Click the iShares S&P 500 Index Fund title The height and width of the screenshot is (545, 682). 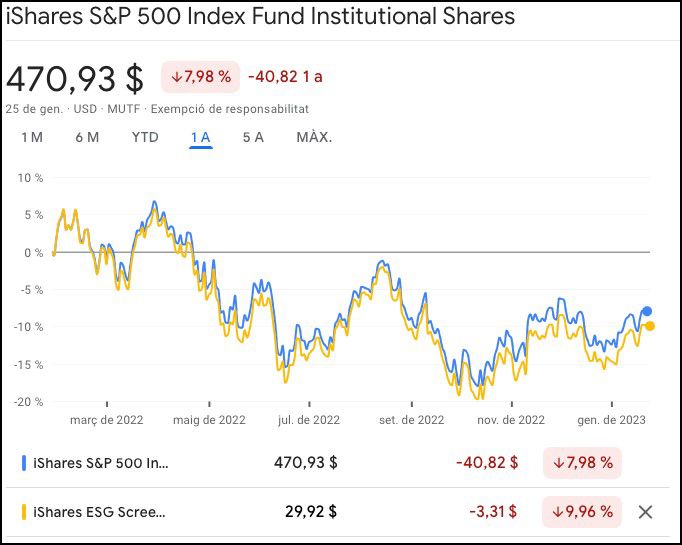tap(261, 17)
